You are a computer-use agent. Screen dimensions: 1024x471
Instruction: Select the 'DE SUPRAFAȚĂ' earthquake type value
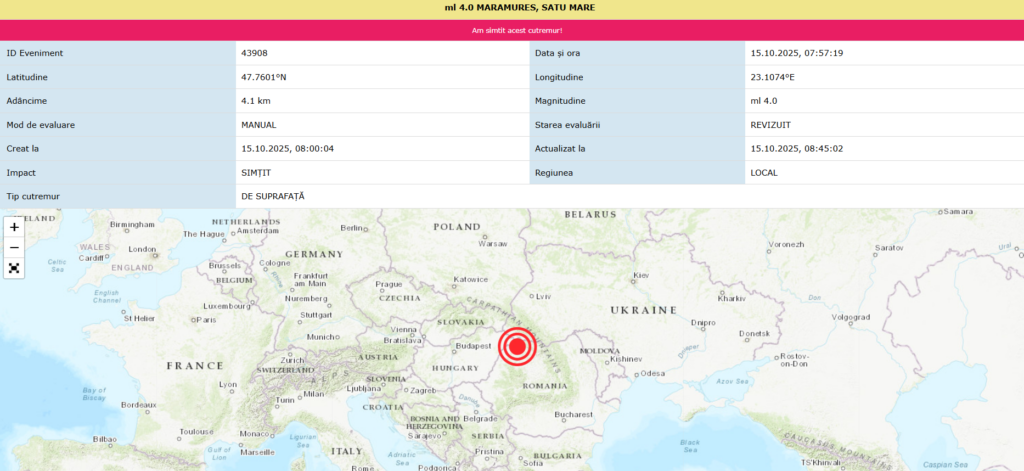click(x=272, y=197)
